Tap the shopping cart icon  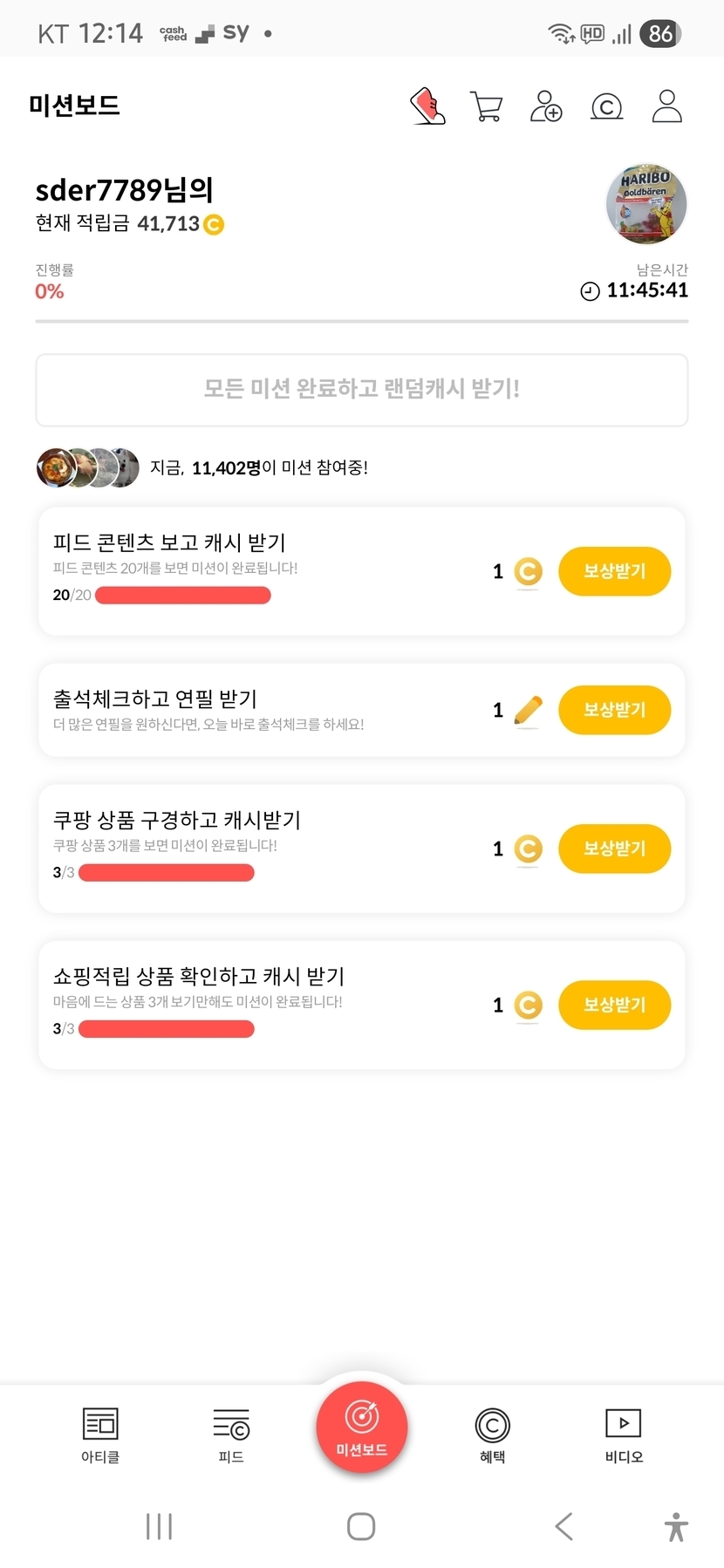tap(486, 106)
